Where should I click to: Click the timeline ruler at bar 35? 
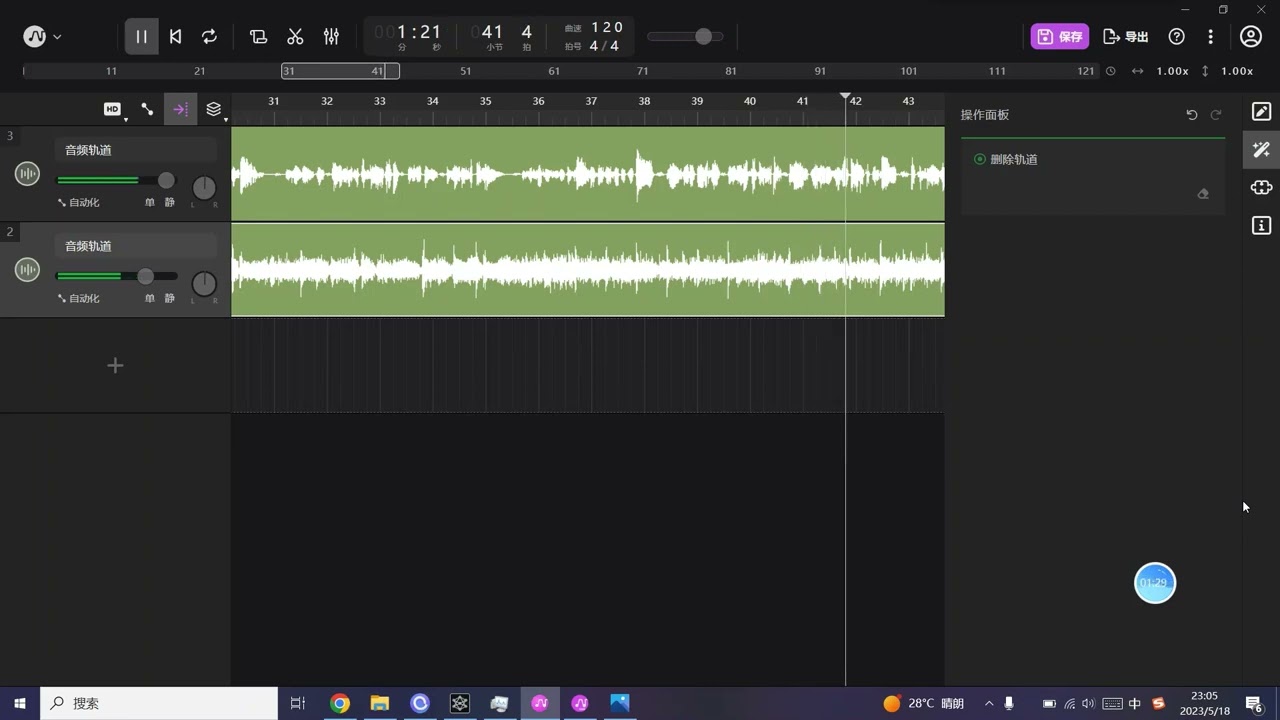[485, 101]
